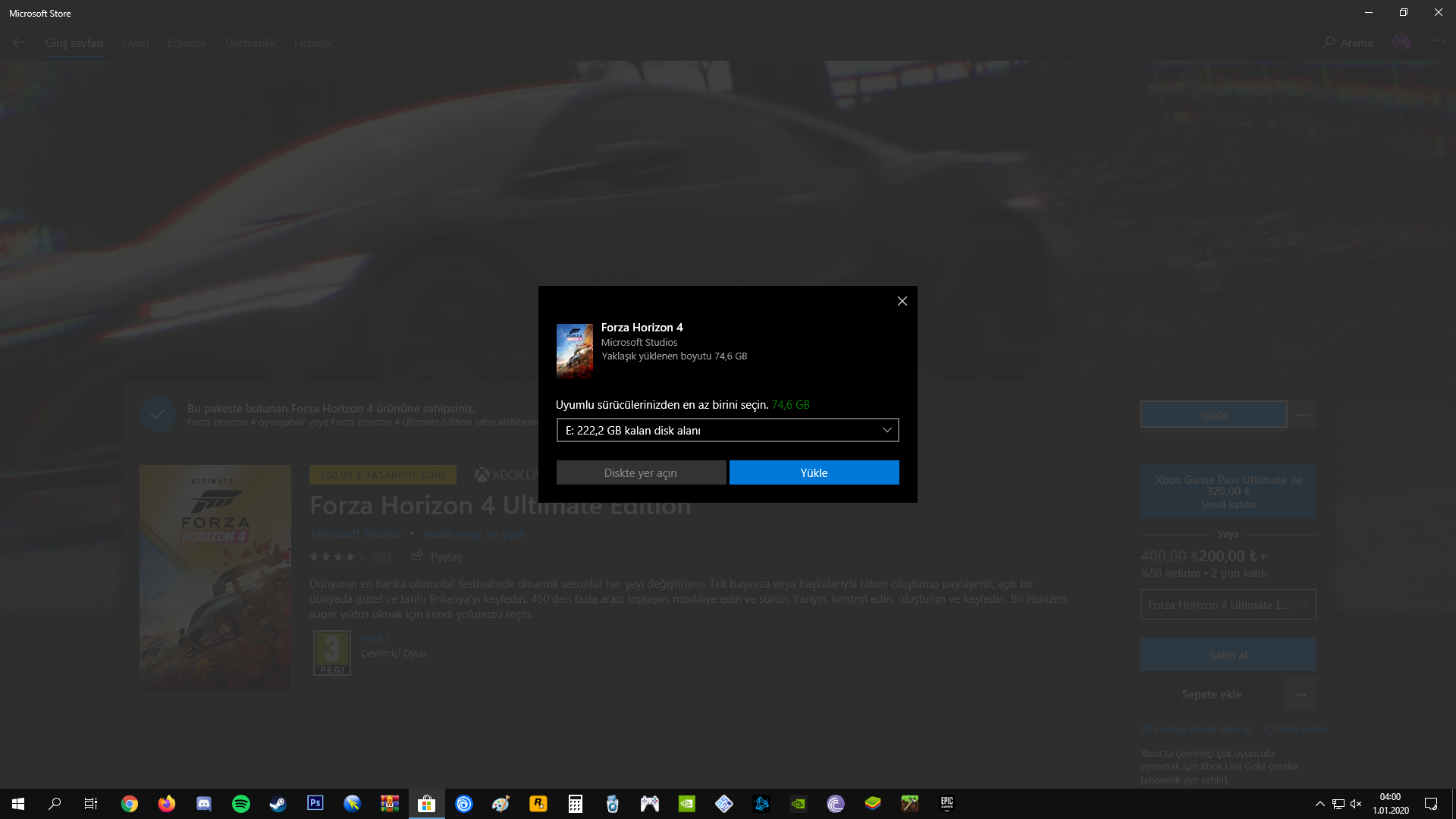Image resolution: width=1456 pixels, height=819 pixels.
Task: Join Xbox Game Pass Ultimate with Şimdi katılın
Action: coord(1228,491)
